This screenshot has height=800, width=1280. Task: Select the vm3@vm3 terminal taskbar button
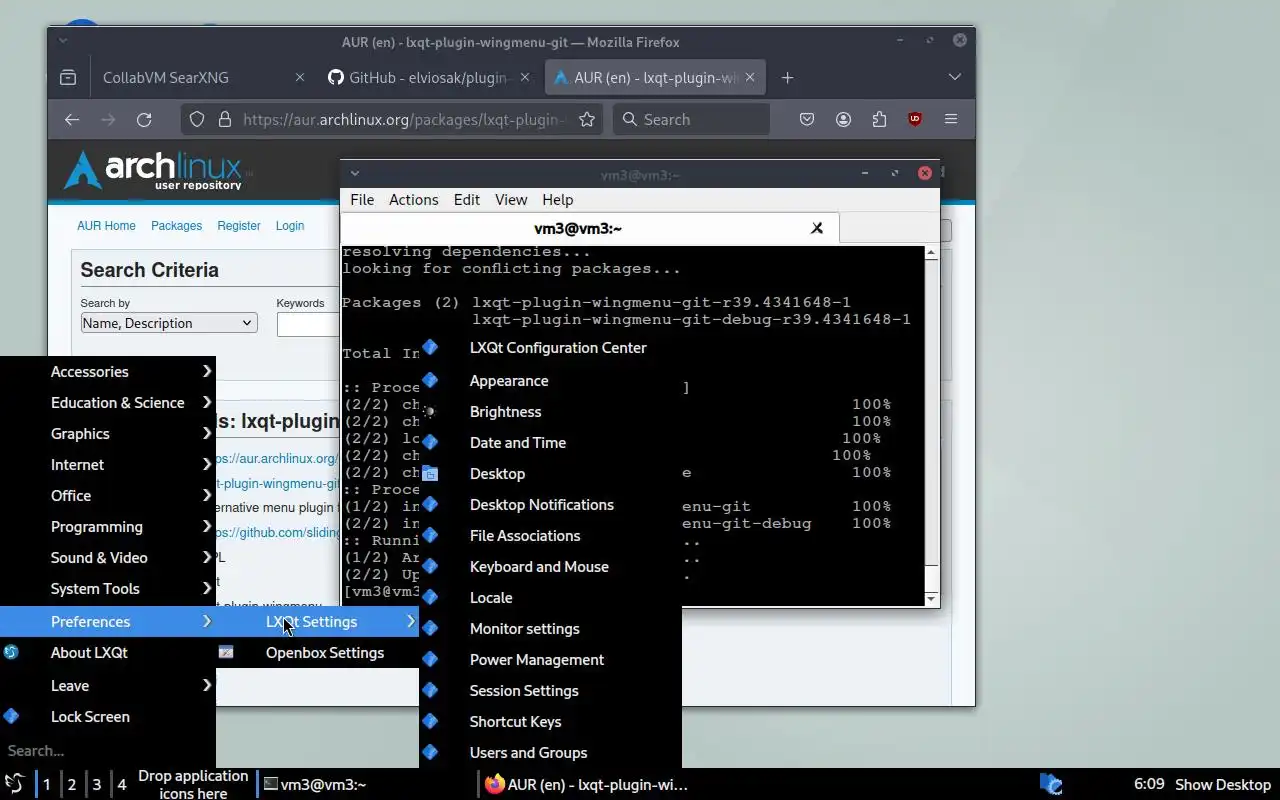pyautogui.click(x=365, y=785)
